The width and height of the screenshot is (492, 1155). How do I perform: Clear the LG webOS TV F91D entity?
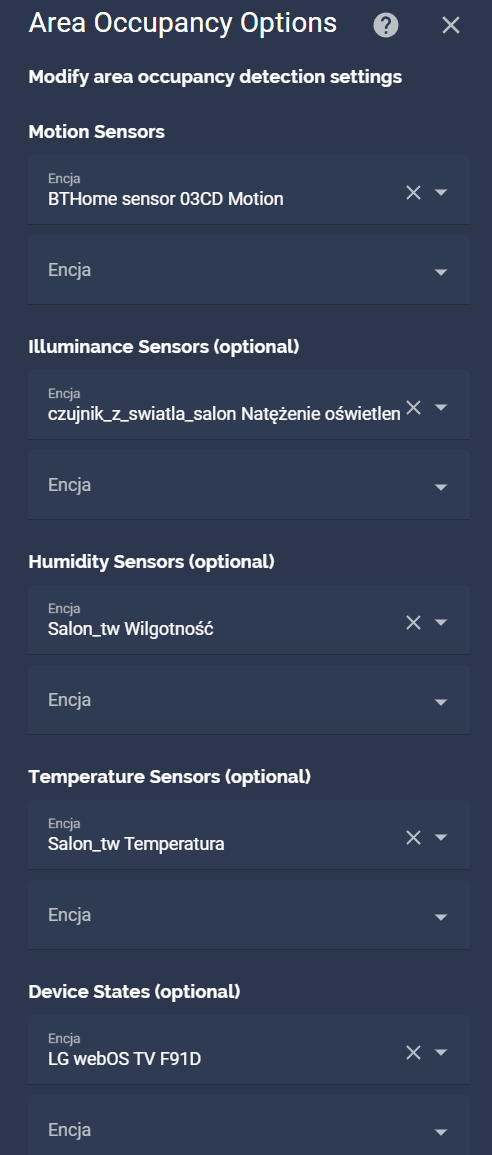(x=413, y=1053)
